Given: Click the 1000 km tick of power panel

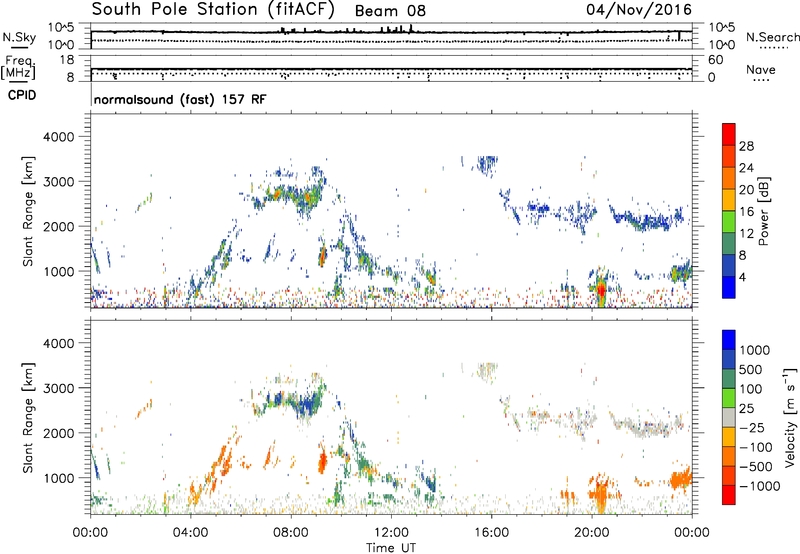Looking at the screenshot, I should [x=59, y=271].
